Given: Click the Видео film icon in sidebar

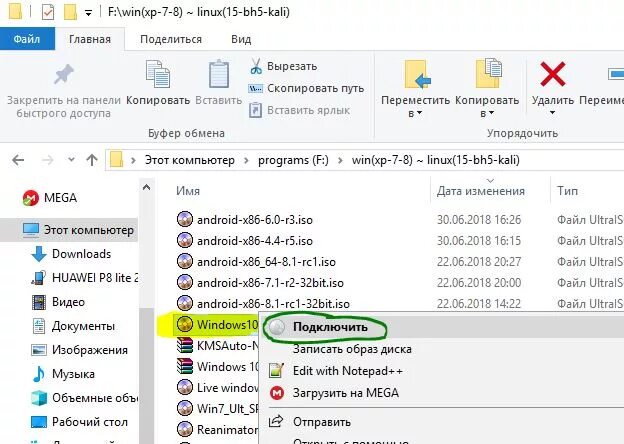Looking at the screenshot, I should [x=39, y=302].
